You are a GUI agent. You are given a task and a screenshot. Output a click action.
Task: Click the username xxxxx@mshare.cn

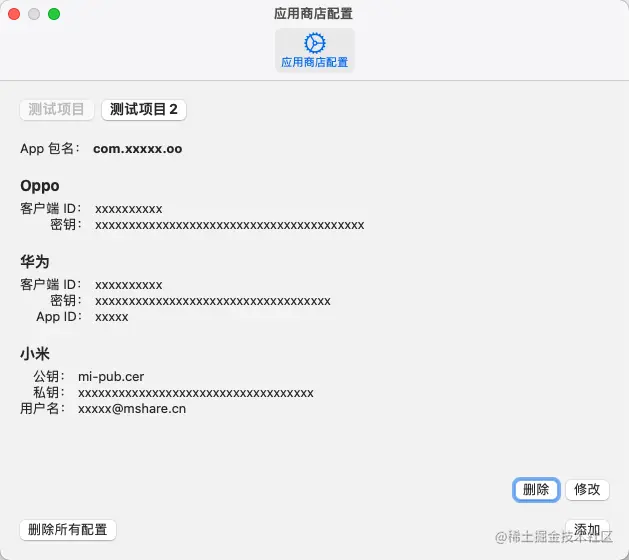[132, 409]
